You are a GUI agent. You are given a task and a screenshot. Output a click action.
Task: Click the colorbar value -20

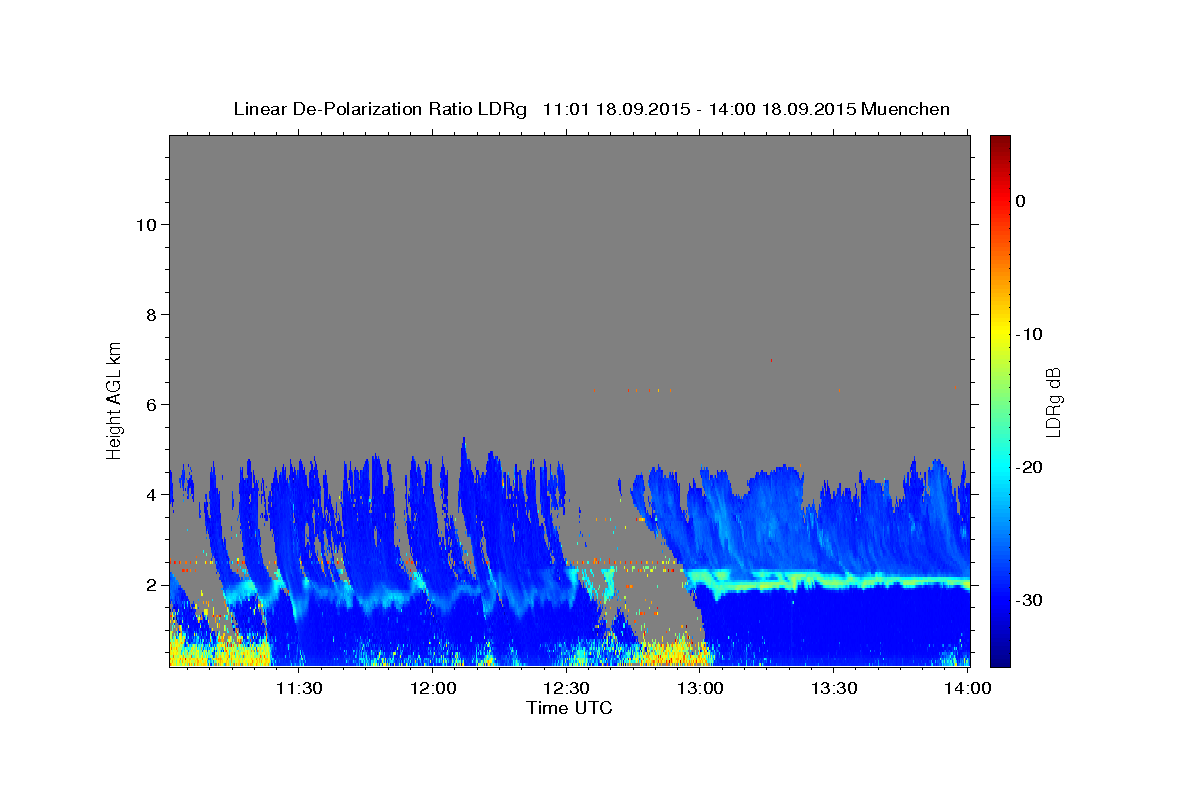1029,467
